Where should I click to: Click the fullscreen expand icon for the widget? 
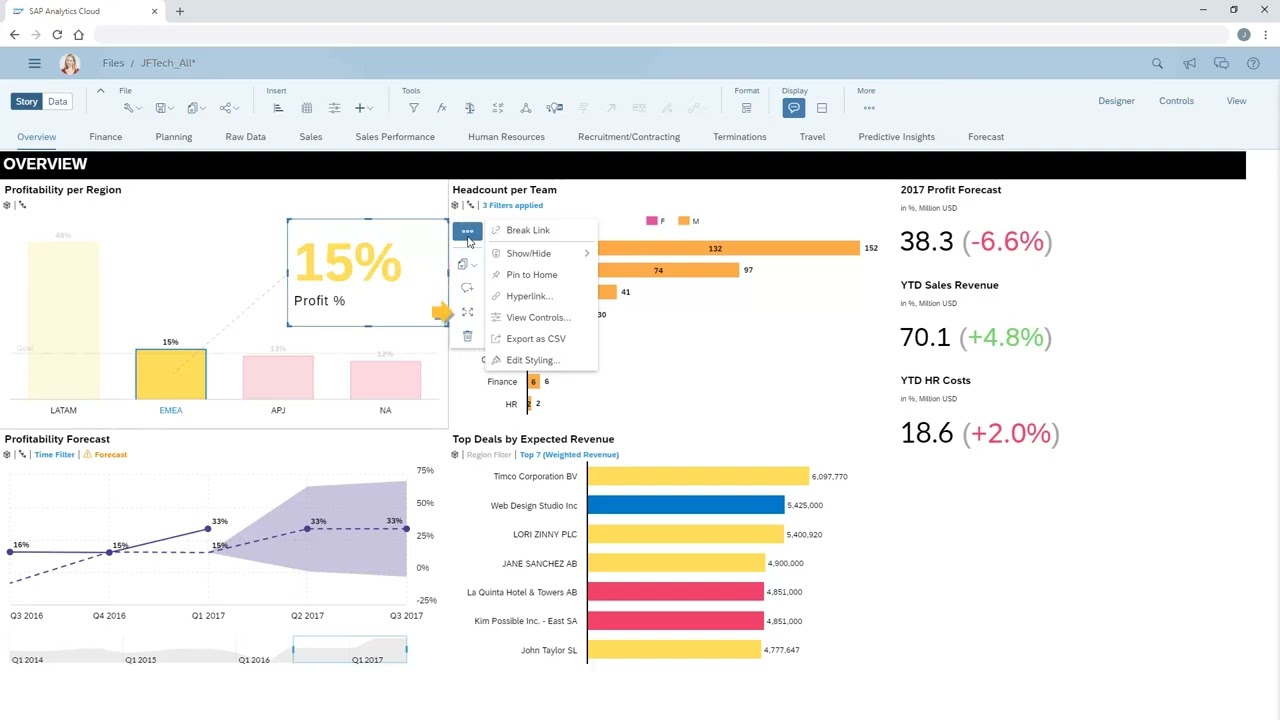[467, 312]
